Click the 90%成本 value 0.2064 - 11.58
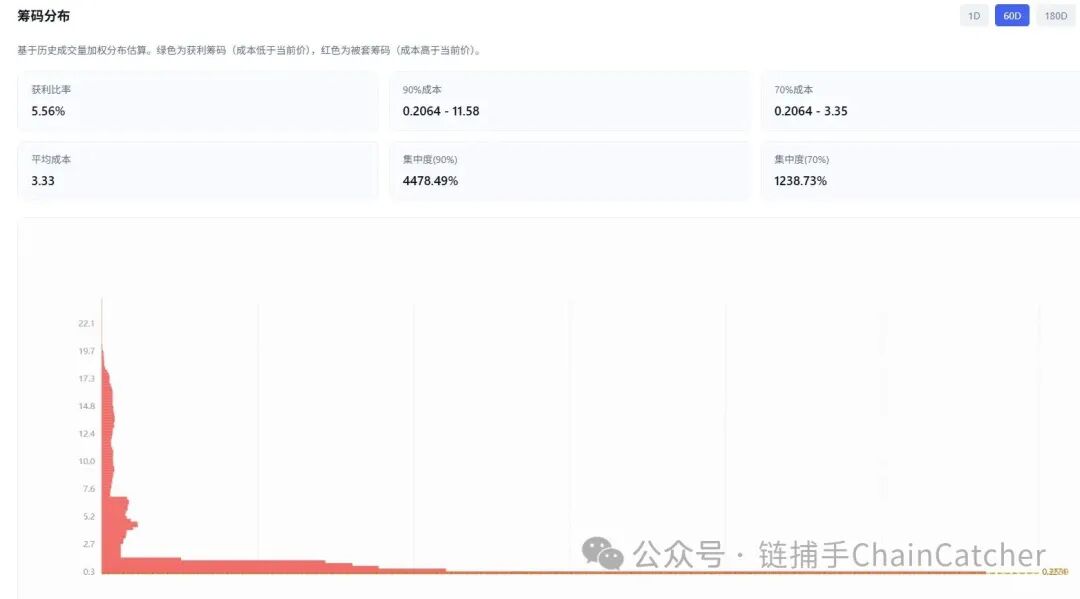The width and height of the screenshot is (1080, 599). coord(441,111)
